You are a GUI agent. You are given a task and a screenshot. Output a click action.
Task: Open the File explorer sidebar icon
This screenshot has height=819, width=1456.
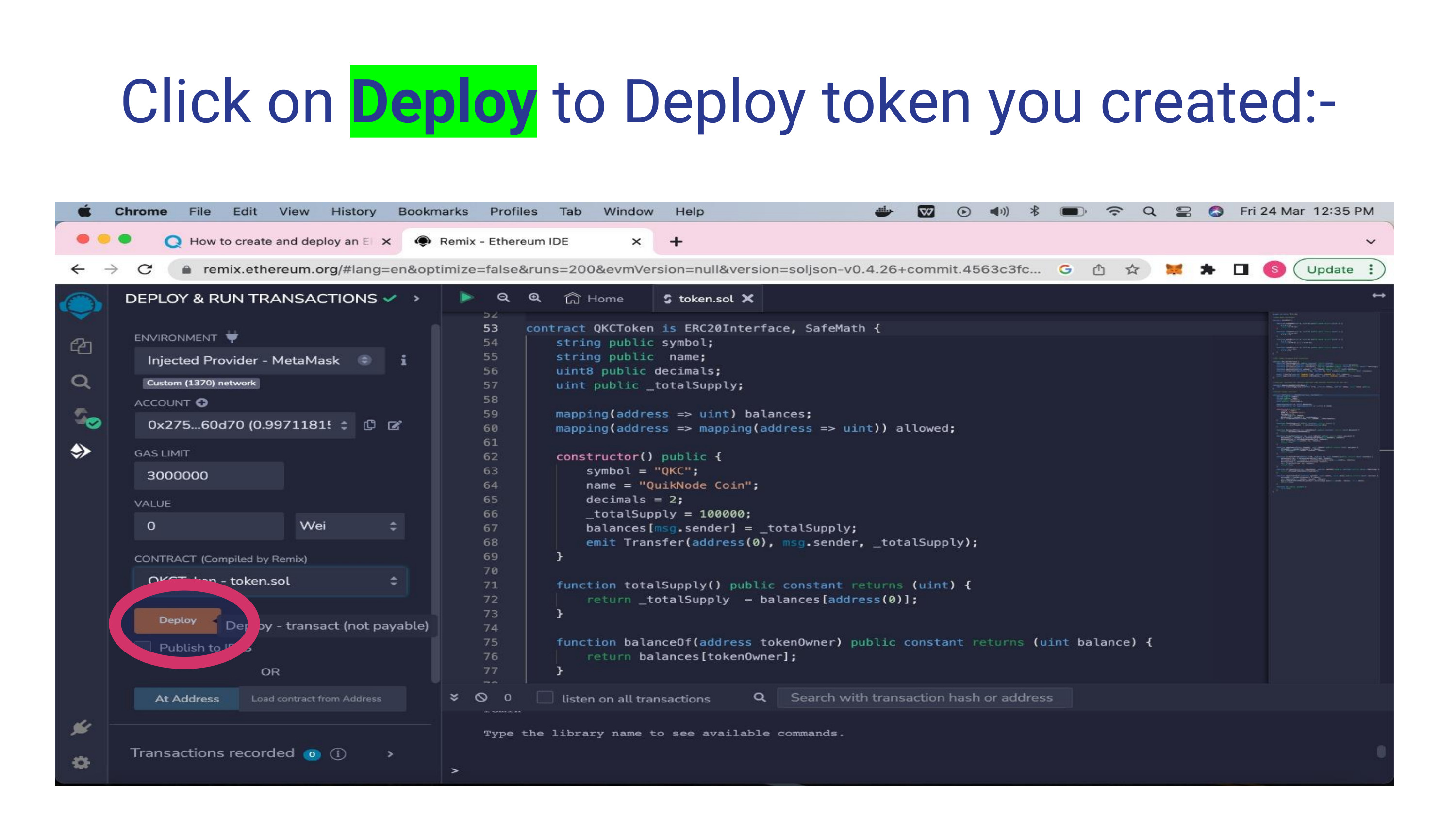coord(81,346)
